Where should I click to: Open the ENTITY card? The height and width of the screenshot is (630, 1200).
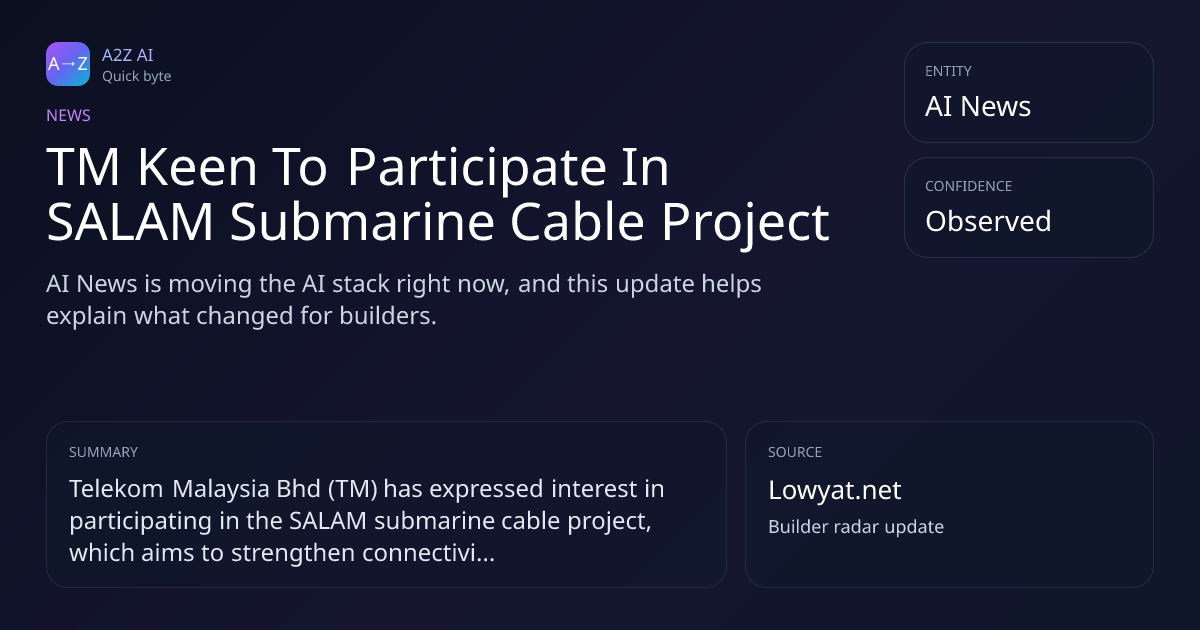pyautogui.click(x=1029, y=92)
